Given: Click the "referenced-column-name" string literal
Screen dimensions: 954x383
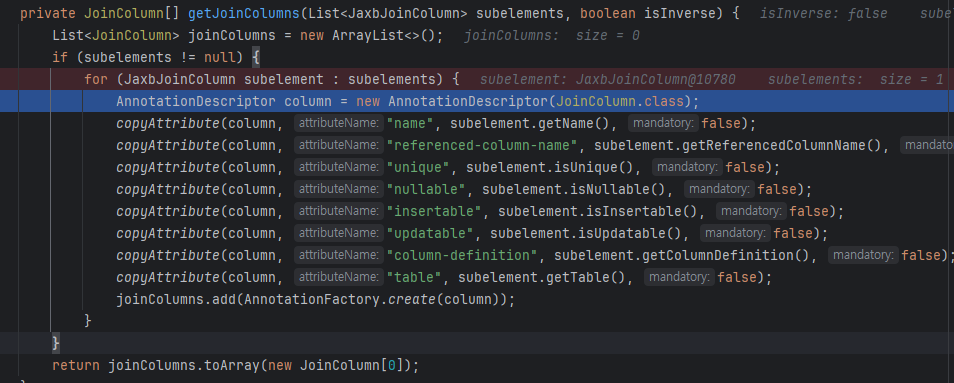Looking at the screenshot, I should [x=482, y=145].
